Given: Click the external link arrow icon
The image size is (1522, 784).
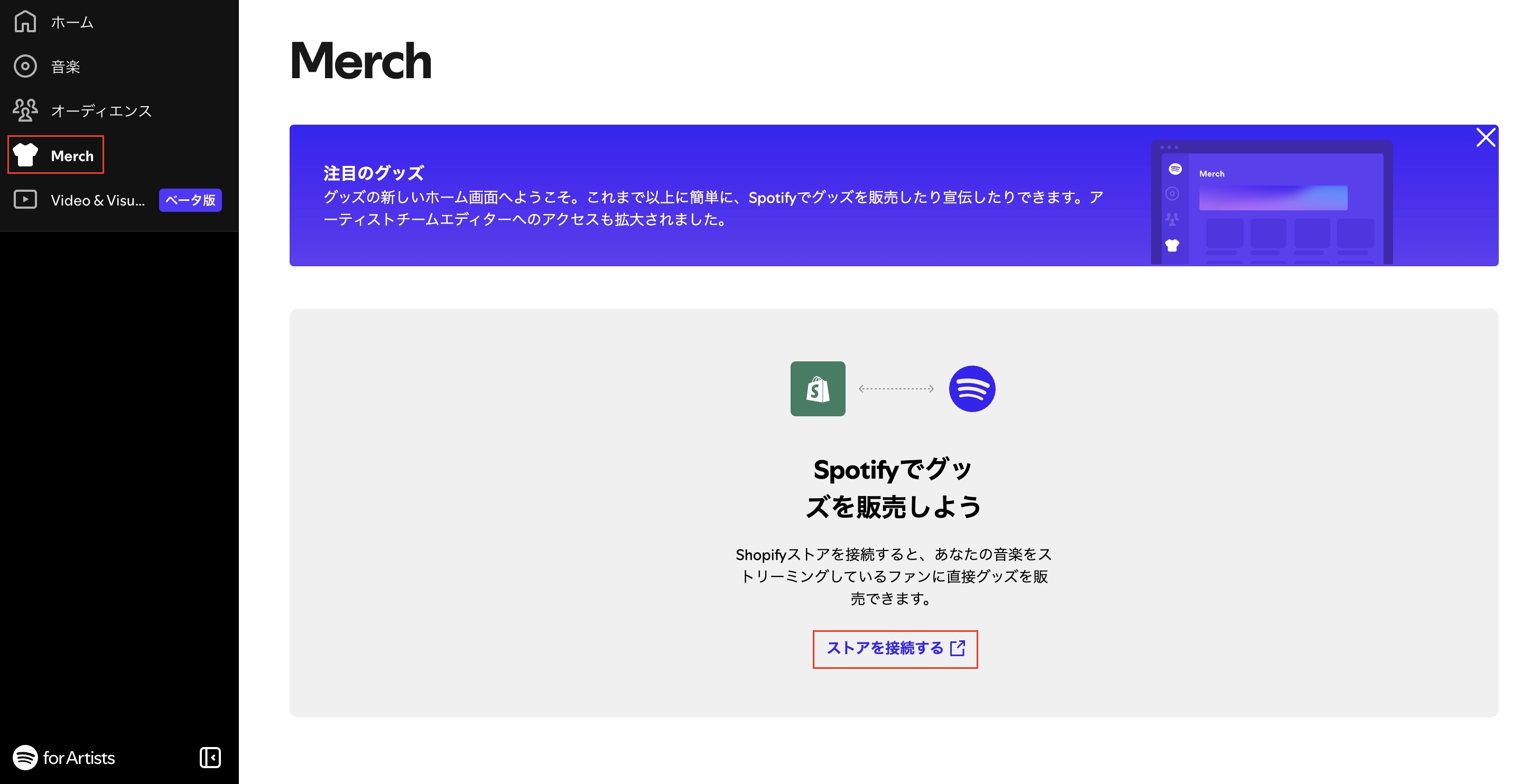Looking at the screenshot, I should (958, 648).
